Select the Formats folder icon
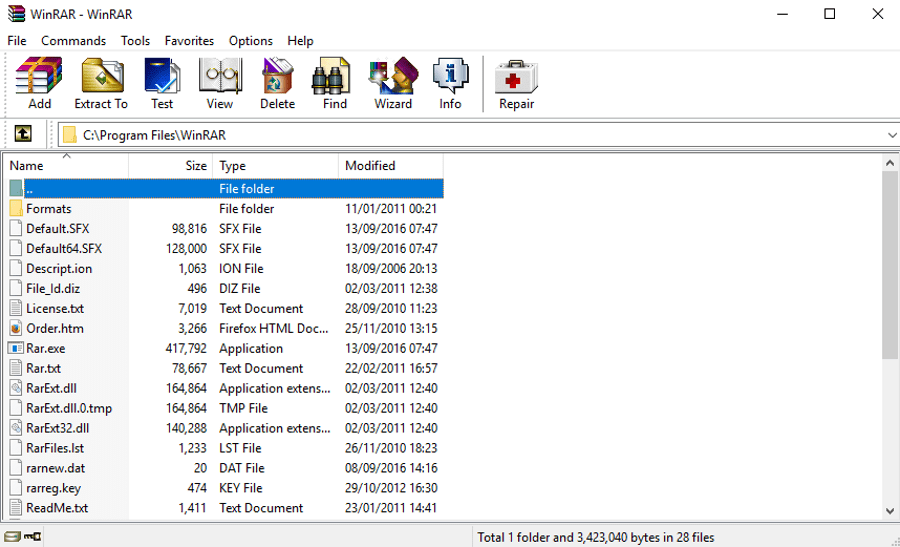Screen dimensions: 900x547 16,208
